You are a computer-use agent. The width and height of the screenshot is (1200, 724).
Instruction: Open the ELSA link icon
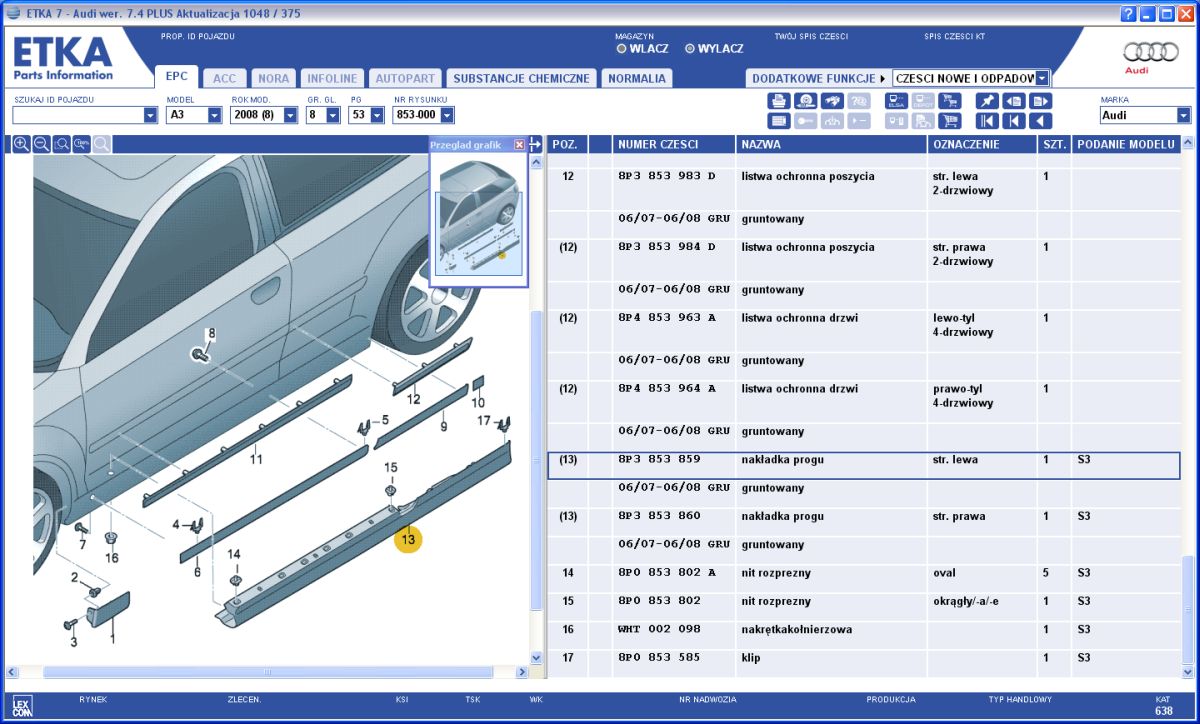(896, 101)
